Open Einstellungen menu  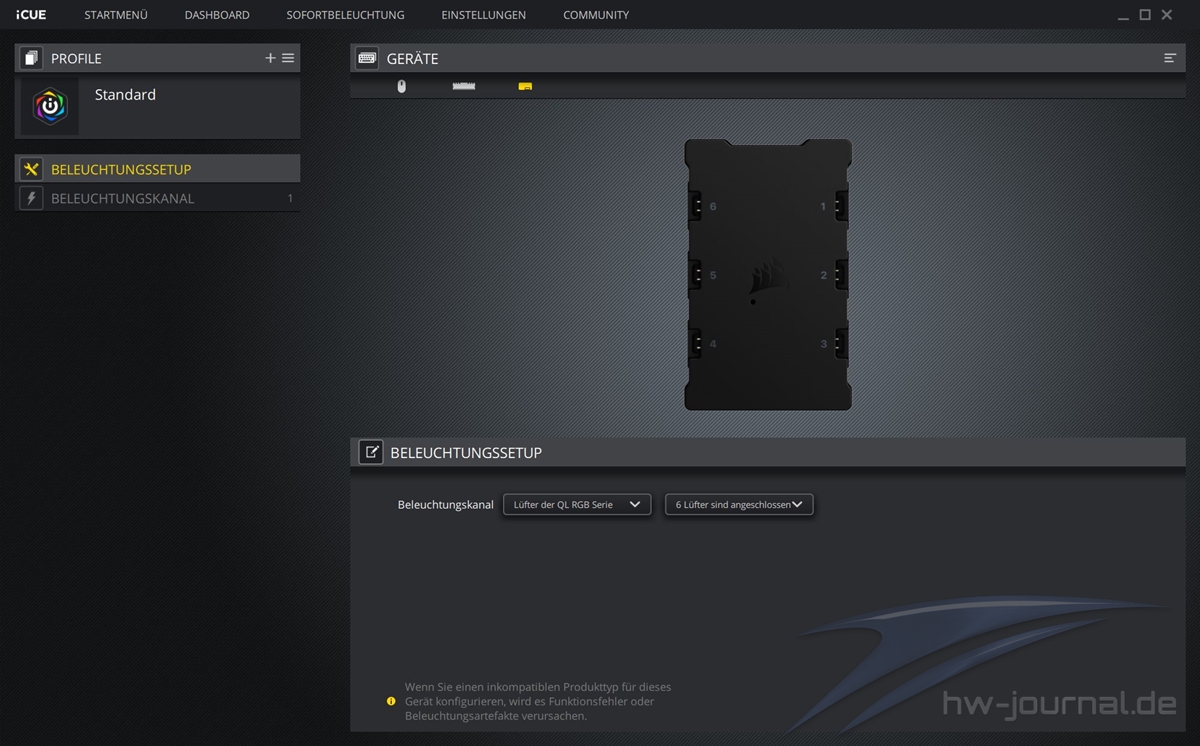tap(483, 15)
